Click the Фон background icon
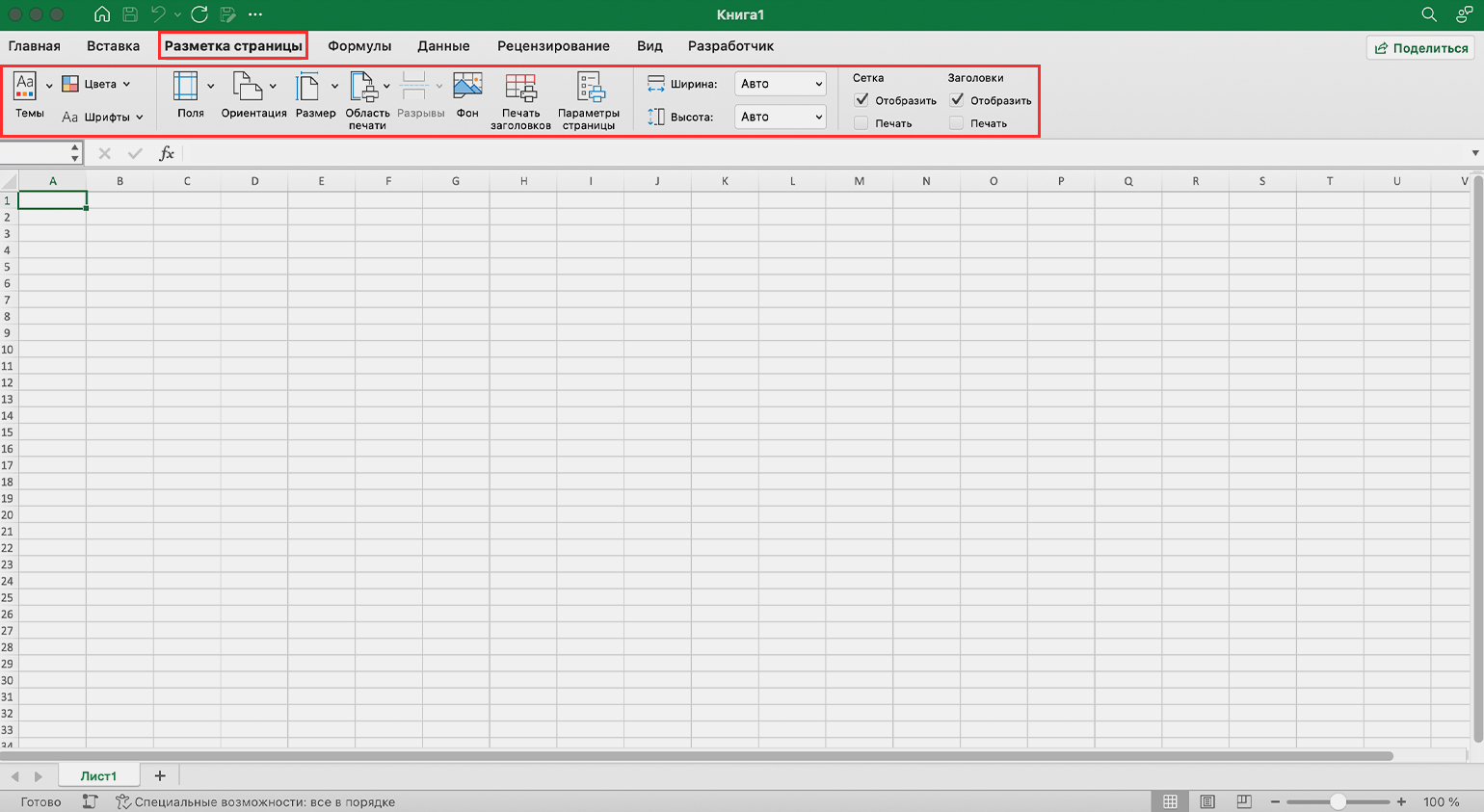The height and width of the screenshot is (812, 1484). [467, 87]
